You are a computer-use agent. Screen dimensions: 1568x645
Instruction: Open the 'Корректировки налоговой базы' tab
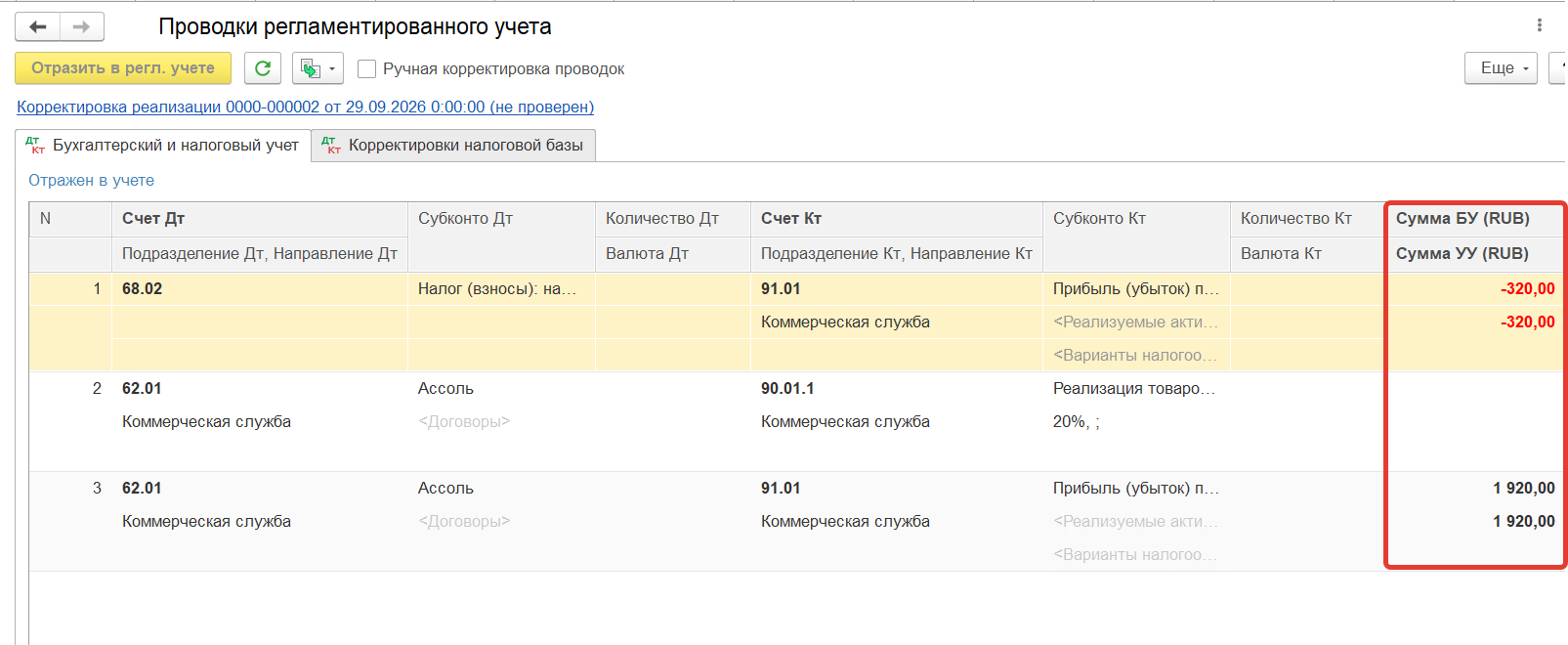pyautogui.click(x=453, y=146)
